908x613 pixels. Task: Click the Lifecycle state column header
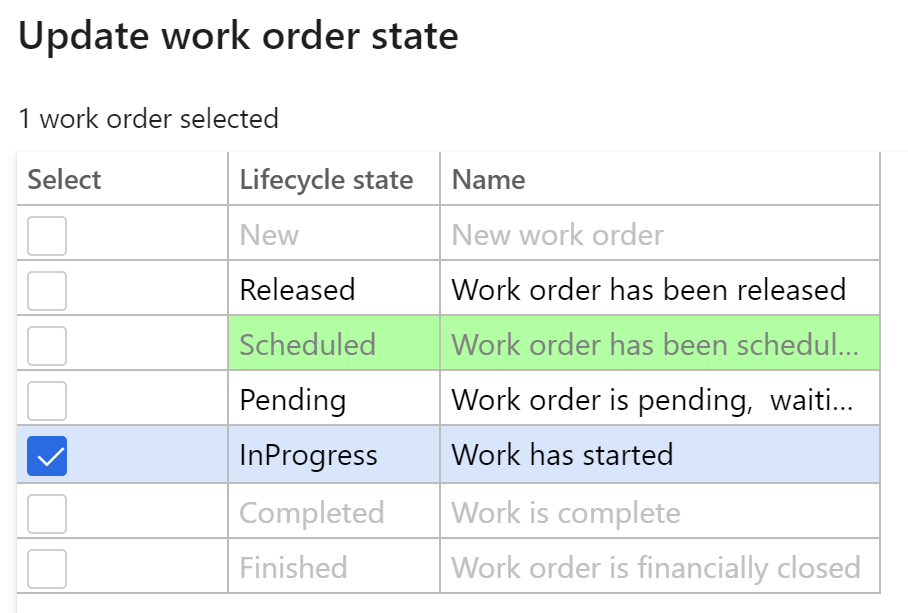334,179
